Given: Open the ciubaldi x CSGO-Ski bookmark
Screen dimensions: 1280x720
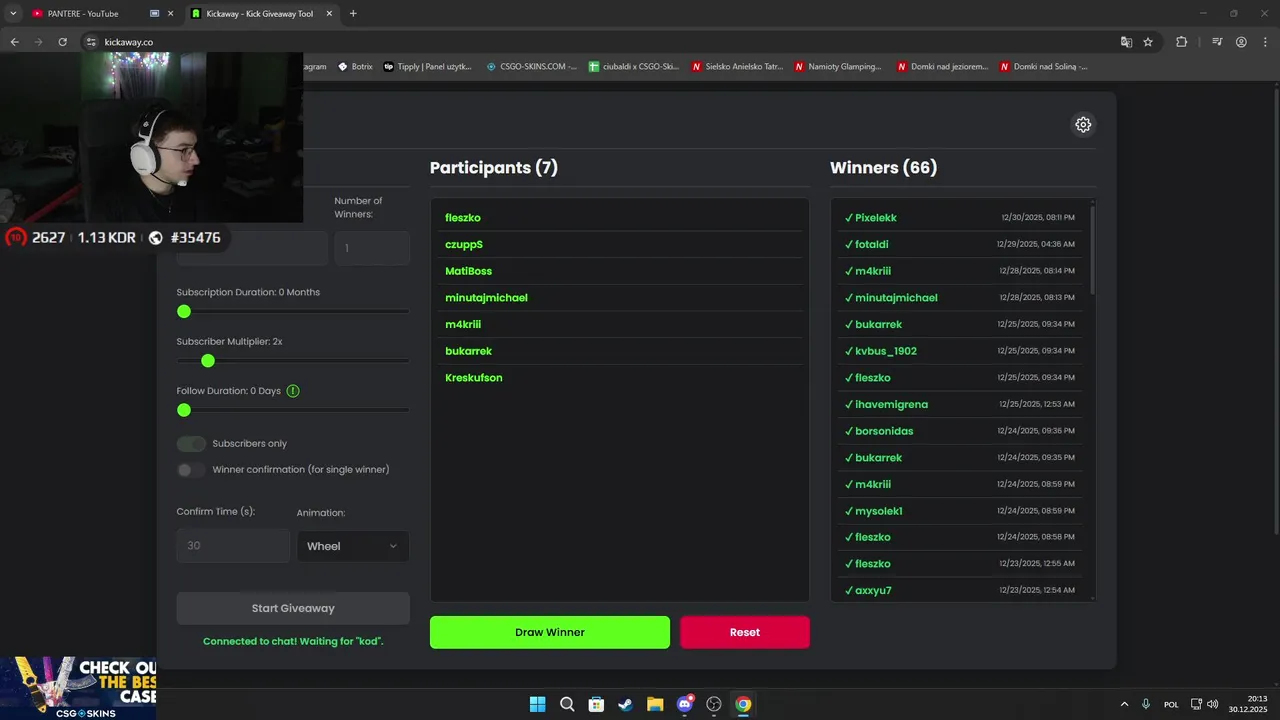Looking at the screenshot, I should click(634, 67).
